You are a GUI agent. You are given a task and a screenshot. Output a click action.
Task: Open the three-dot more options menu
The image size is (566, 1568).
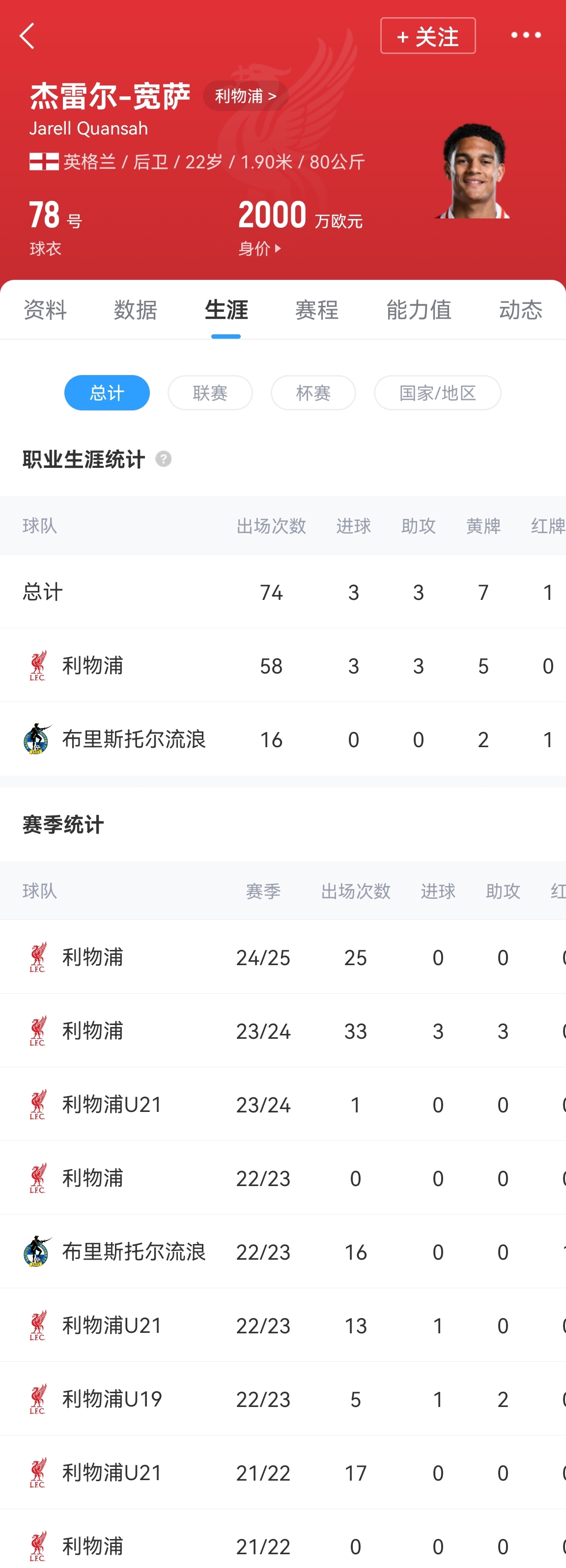tap(525, 35)
